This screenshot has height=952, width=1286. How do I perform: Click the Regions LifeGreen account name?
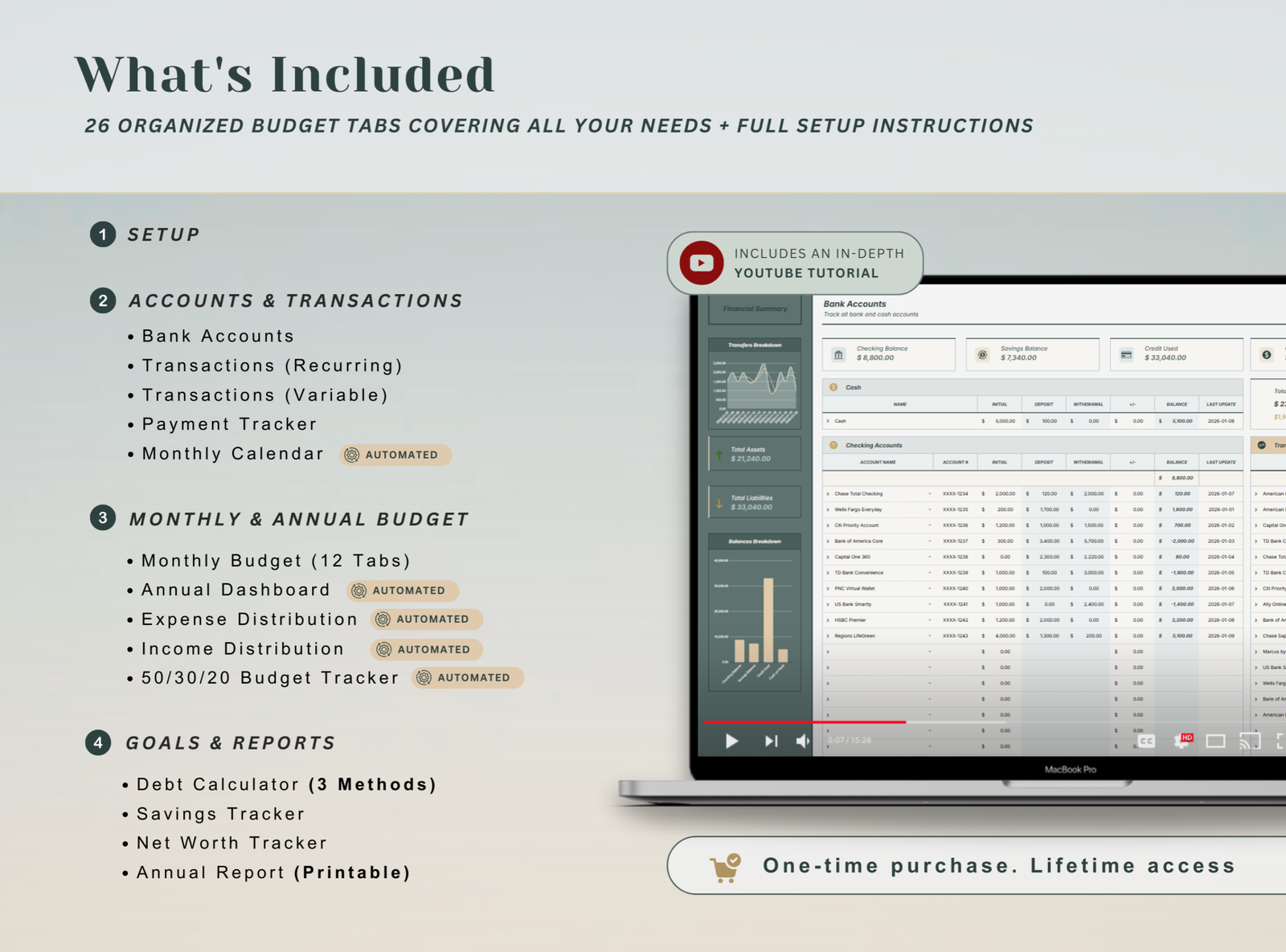click(x=854, y=635)
